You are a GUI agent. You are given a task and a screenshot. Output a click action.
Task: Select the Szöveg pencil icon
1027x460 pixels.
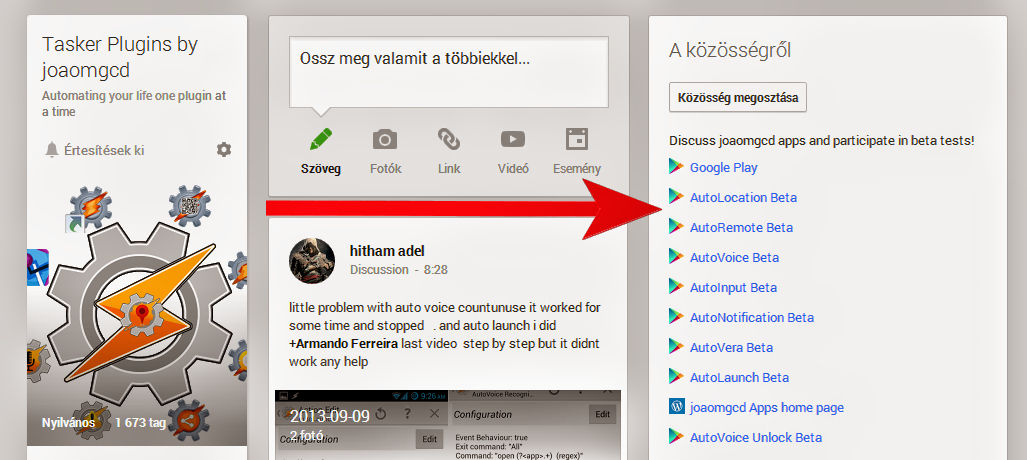[321, 139]
